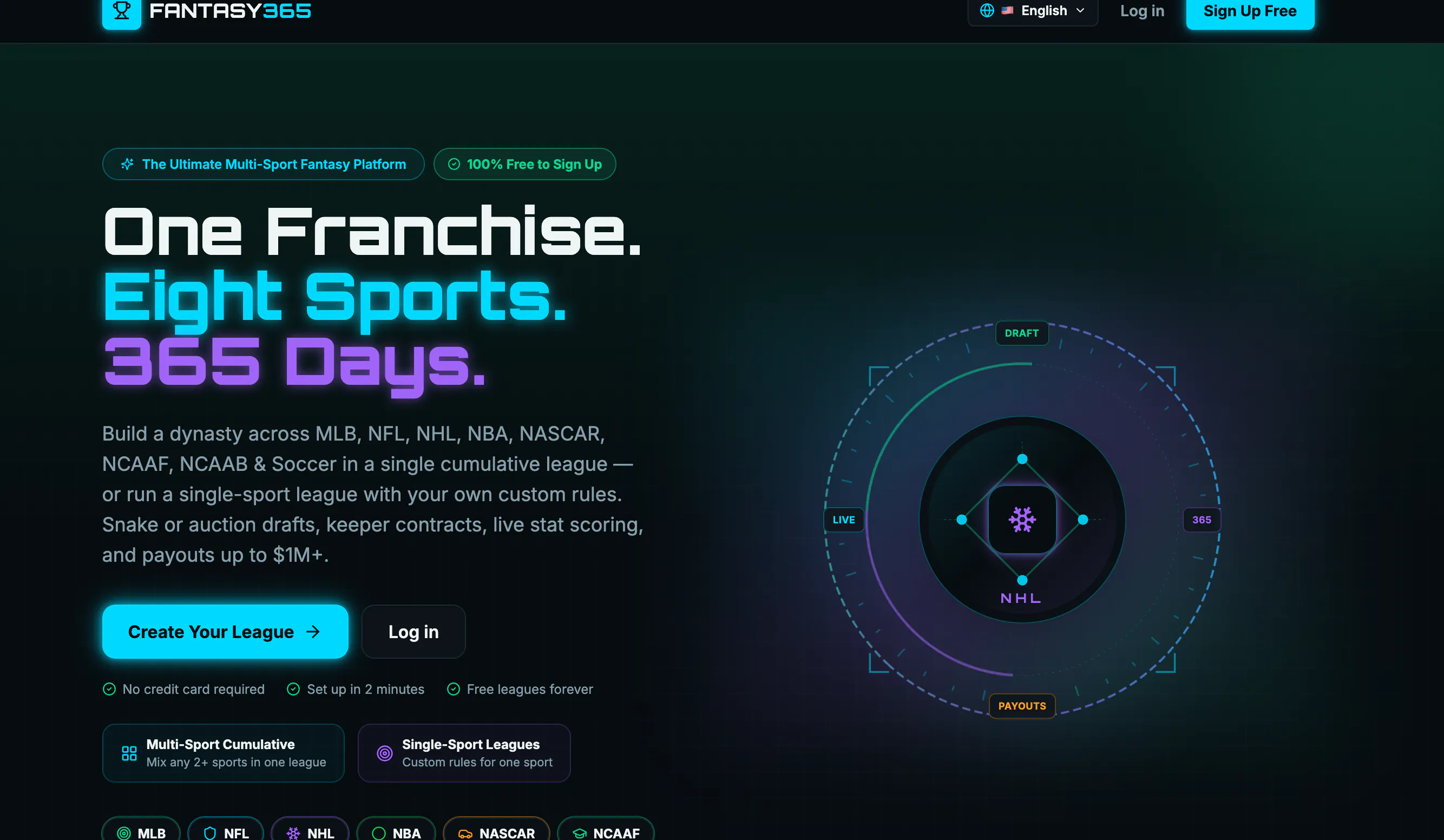Click the US flag icon
Screen dimensions: 1444x840
tap(1007, 11)
